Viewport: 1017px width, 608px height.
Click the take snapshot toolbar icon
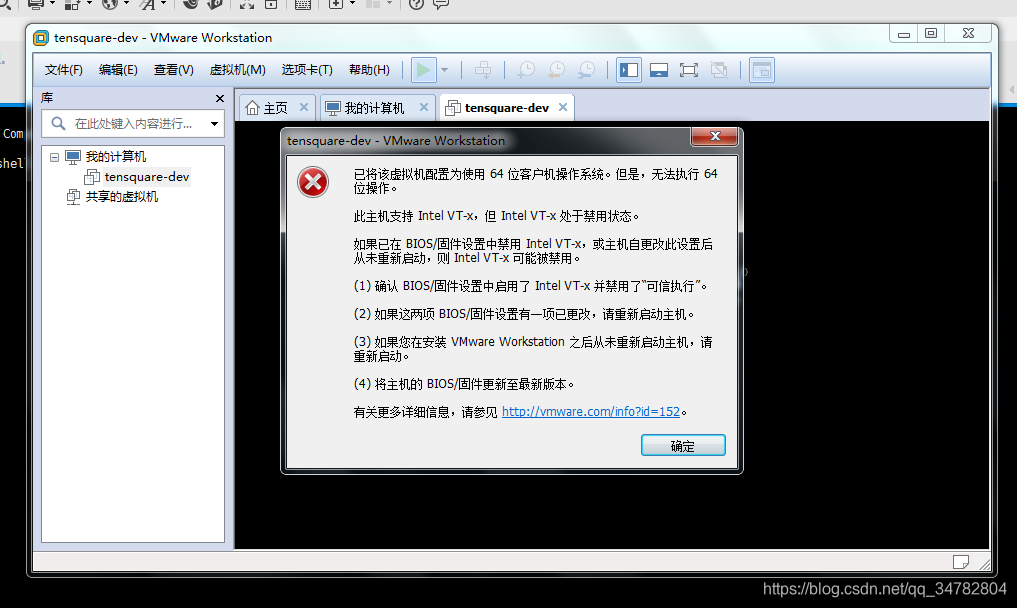(x=525, y=69)
